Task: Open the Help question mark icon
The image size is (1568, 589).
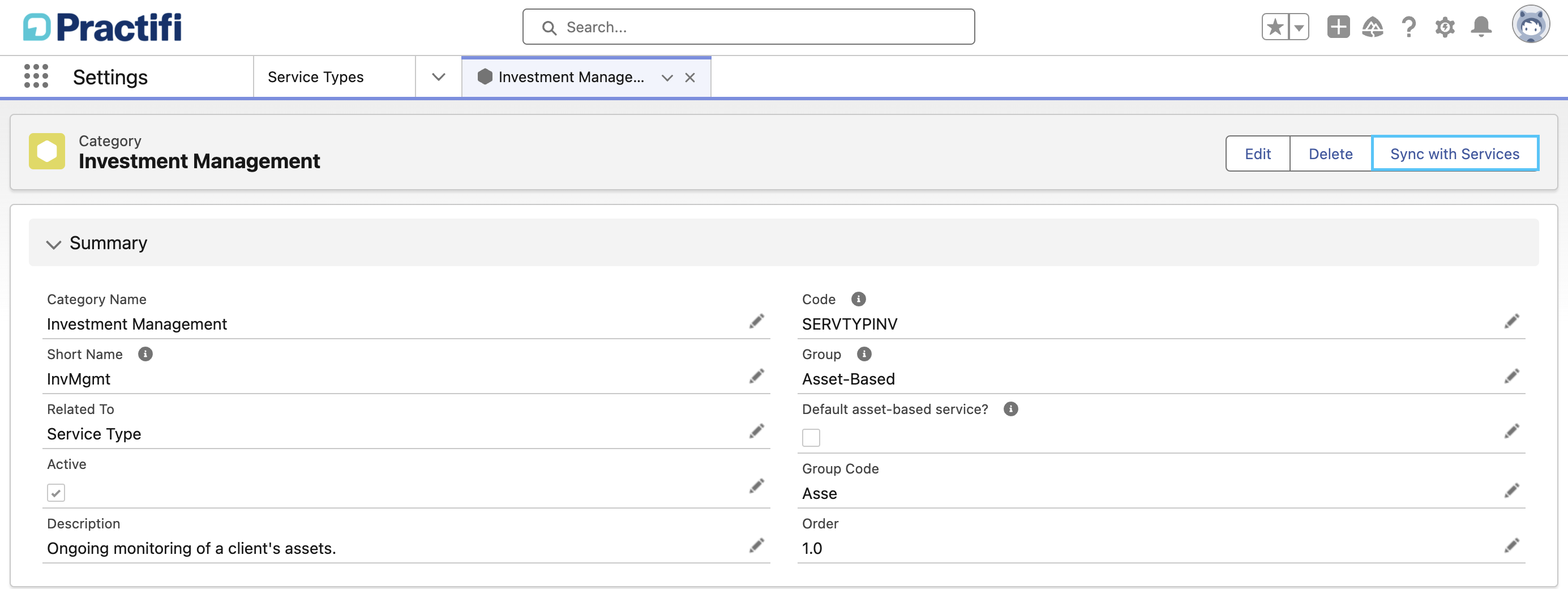Action: [1408, 27]
